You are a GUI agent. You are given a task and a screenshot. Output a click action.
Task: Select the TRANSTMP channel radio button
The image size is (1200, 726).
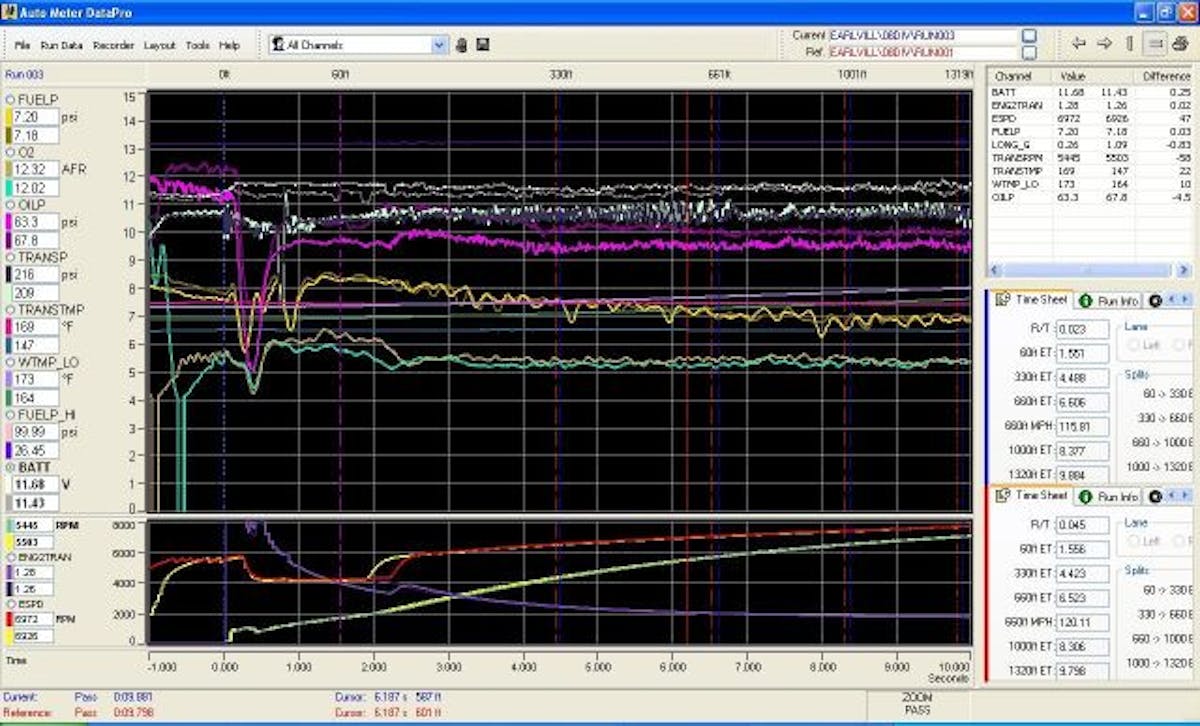(x=10, y=310)
